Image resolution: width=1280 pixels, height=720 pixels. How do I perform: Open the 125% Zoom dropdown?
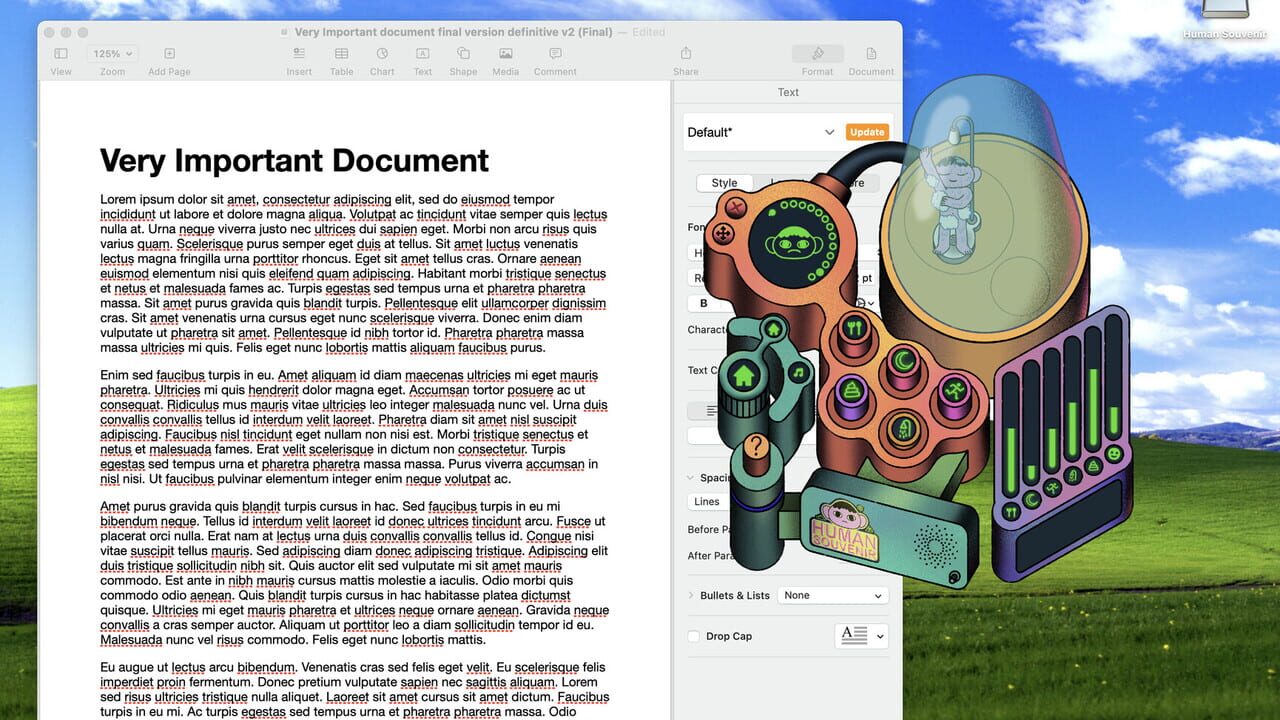[113, 54]
